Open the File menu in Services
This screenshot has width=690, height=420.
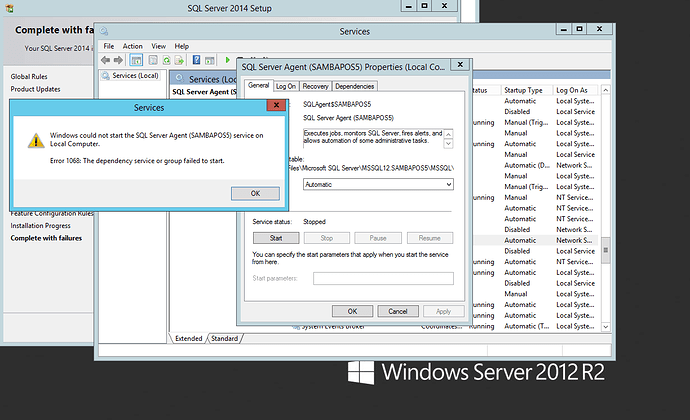click(109, 46)
